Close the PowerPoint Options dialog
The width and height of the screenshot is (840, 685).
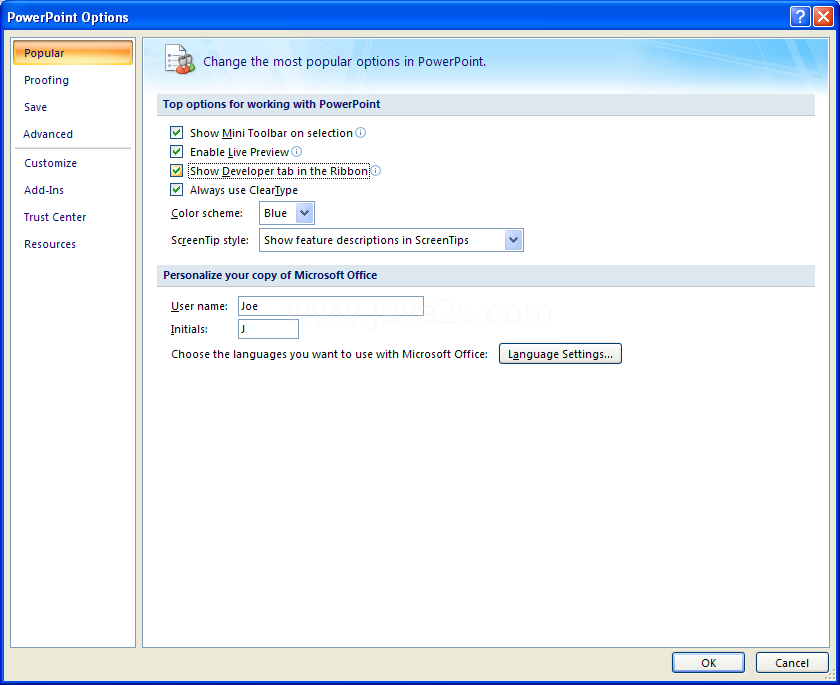coord(823,17)
